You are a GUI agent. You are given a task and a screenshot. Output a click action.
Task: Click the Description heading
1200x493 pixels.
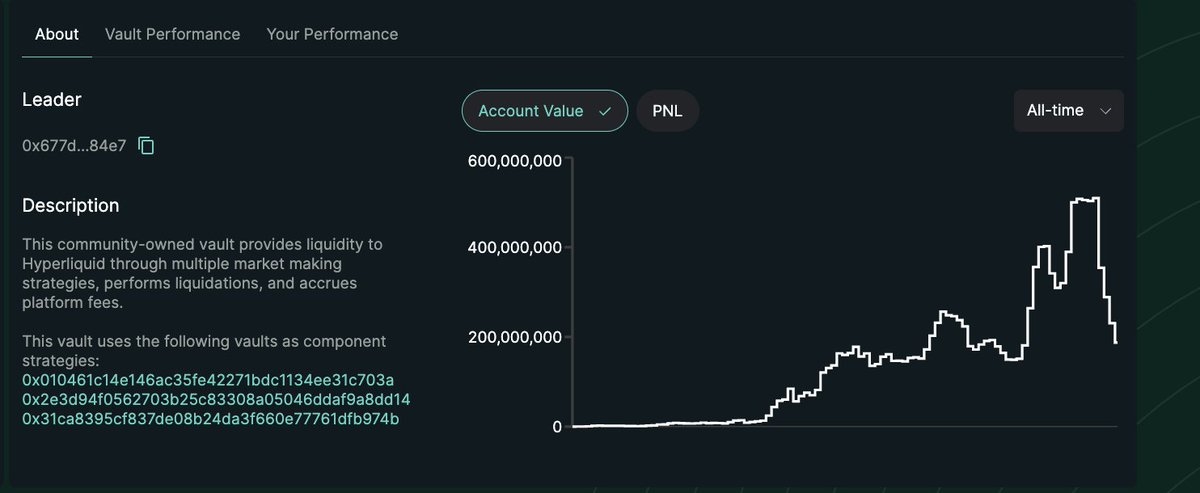(70, 206)
